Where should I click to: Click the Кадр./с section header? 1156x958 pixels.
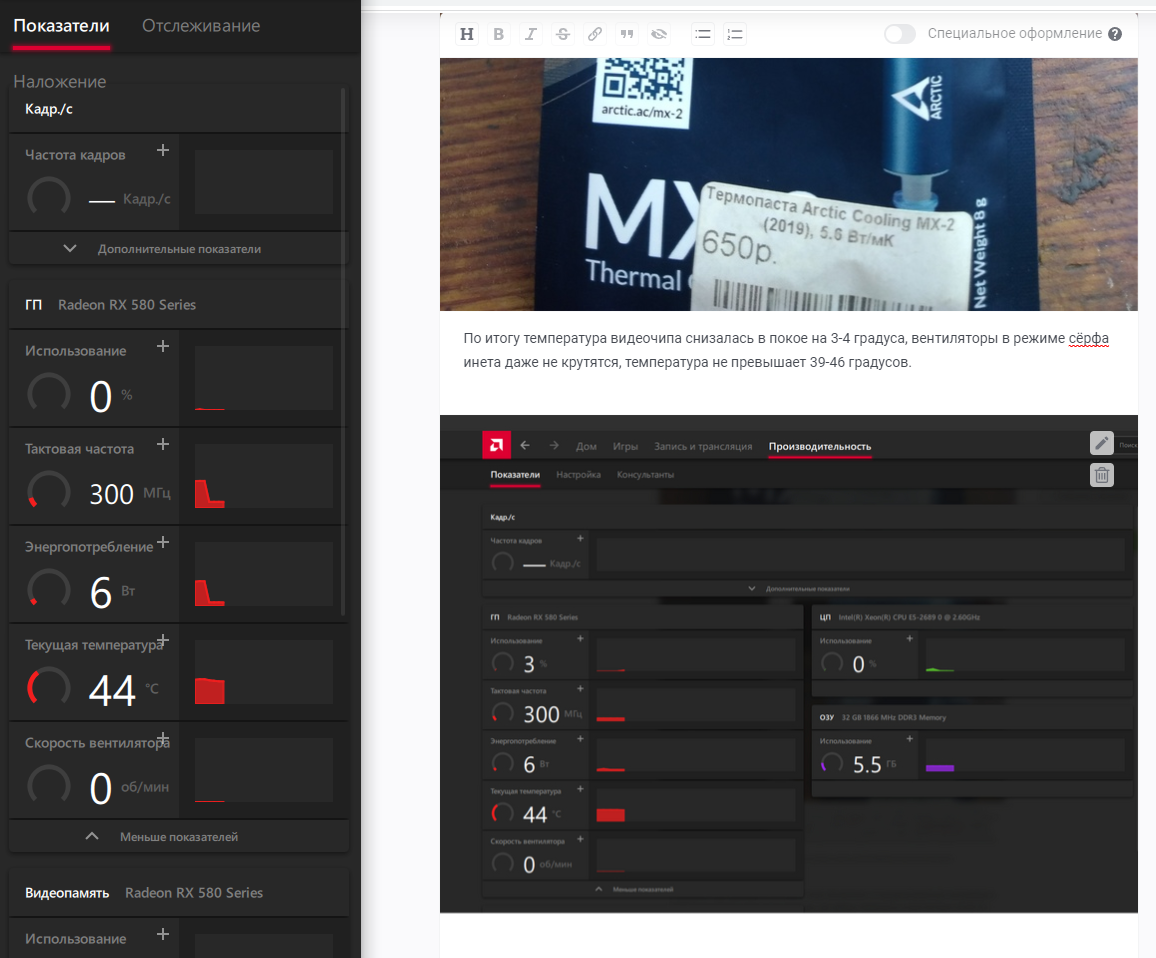[178, 109]
